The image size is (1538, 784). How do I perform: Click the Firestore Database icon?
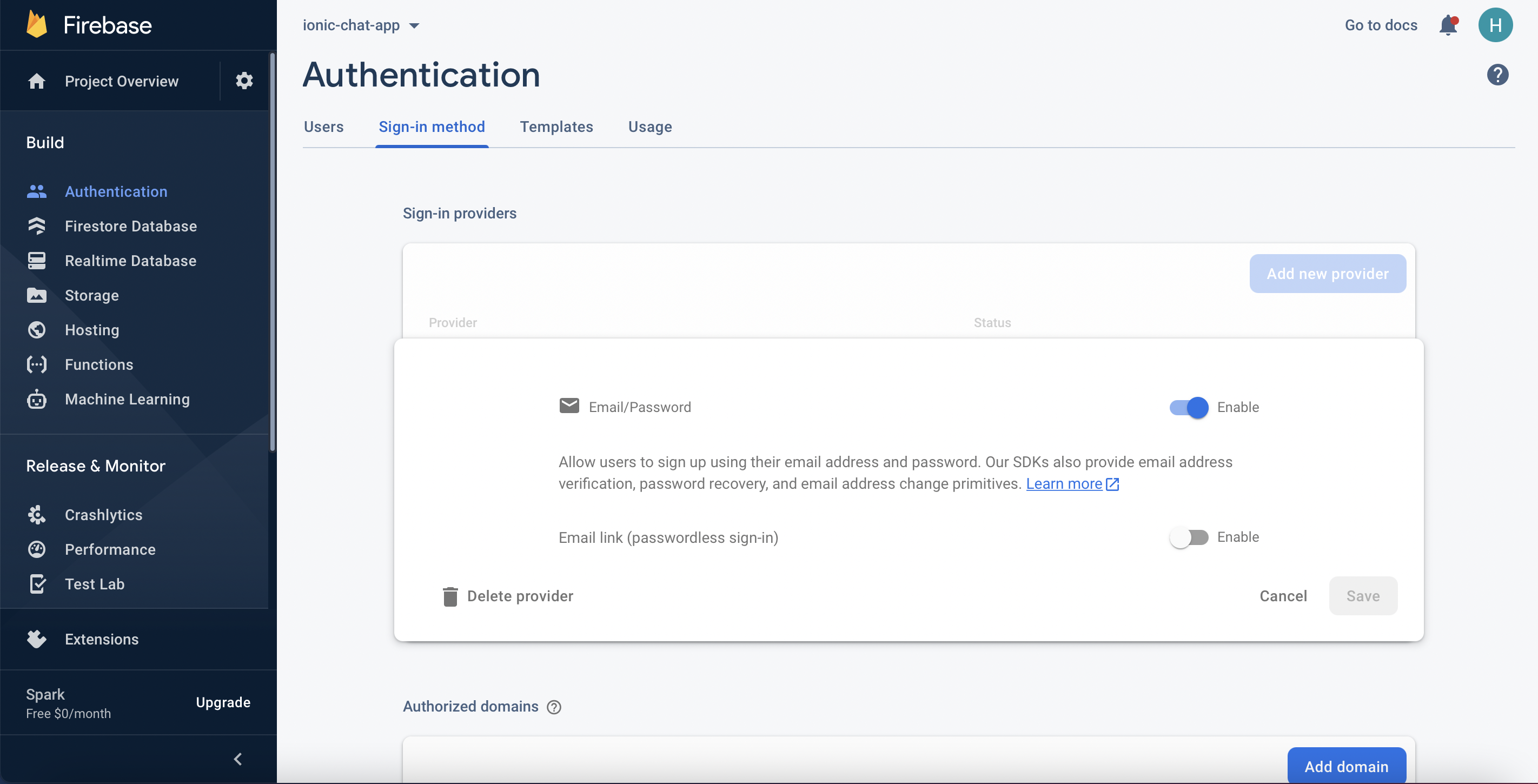click(x=36, y=227)
